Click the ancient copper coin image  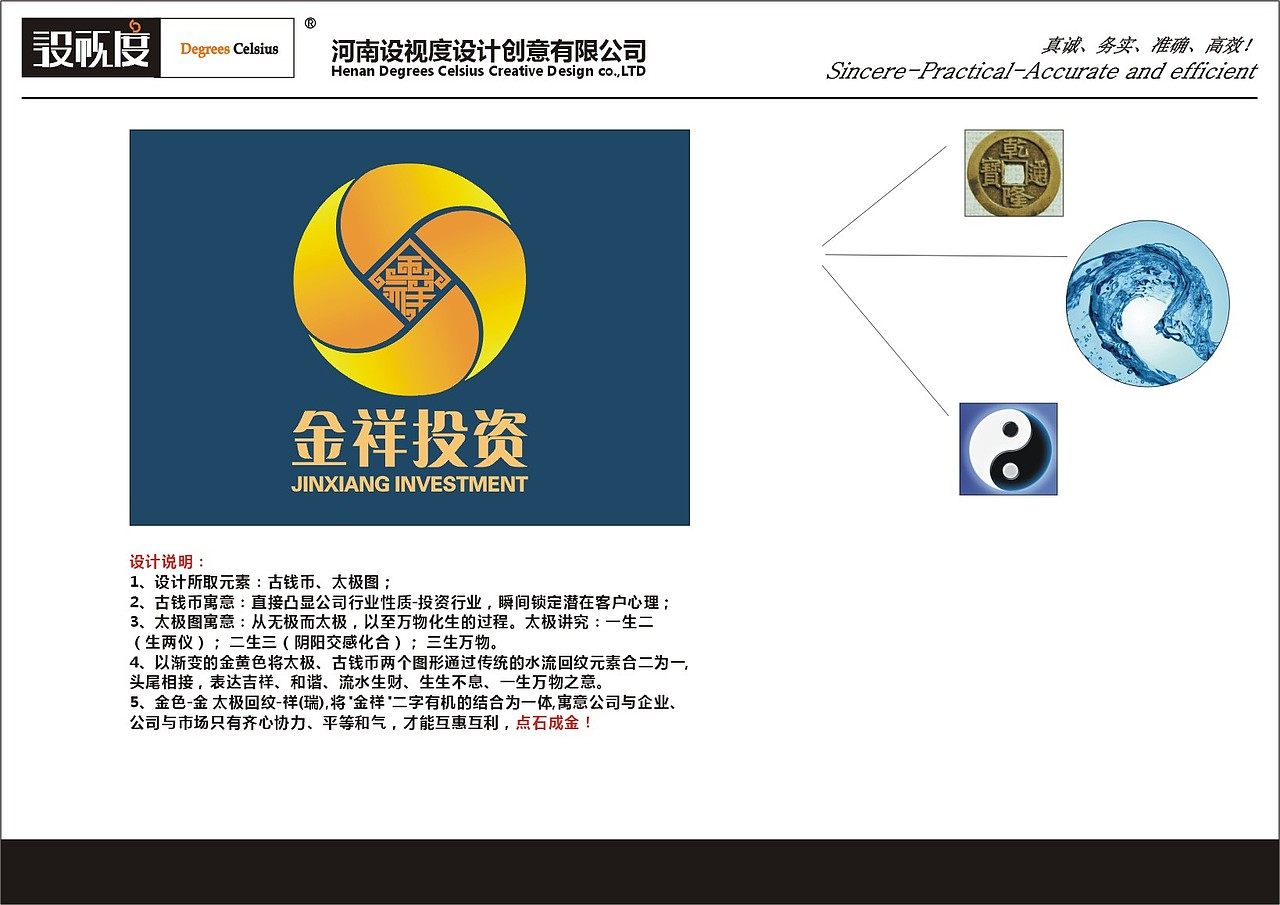pos(1013,174)
